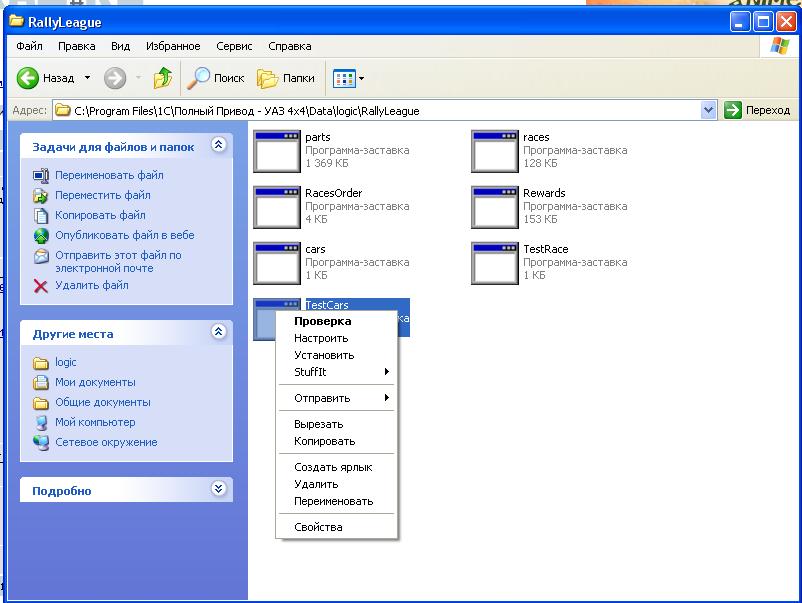Click the Удалить файл link

click(92, 285)
